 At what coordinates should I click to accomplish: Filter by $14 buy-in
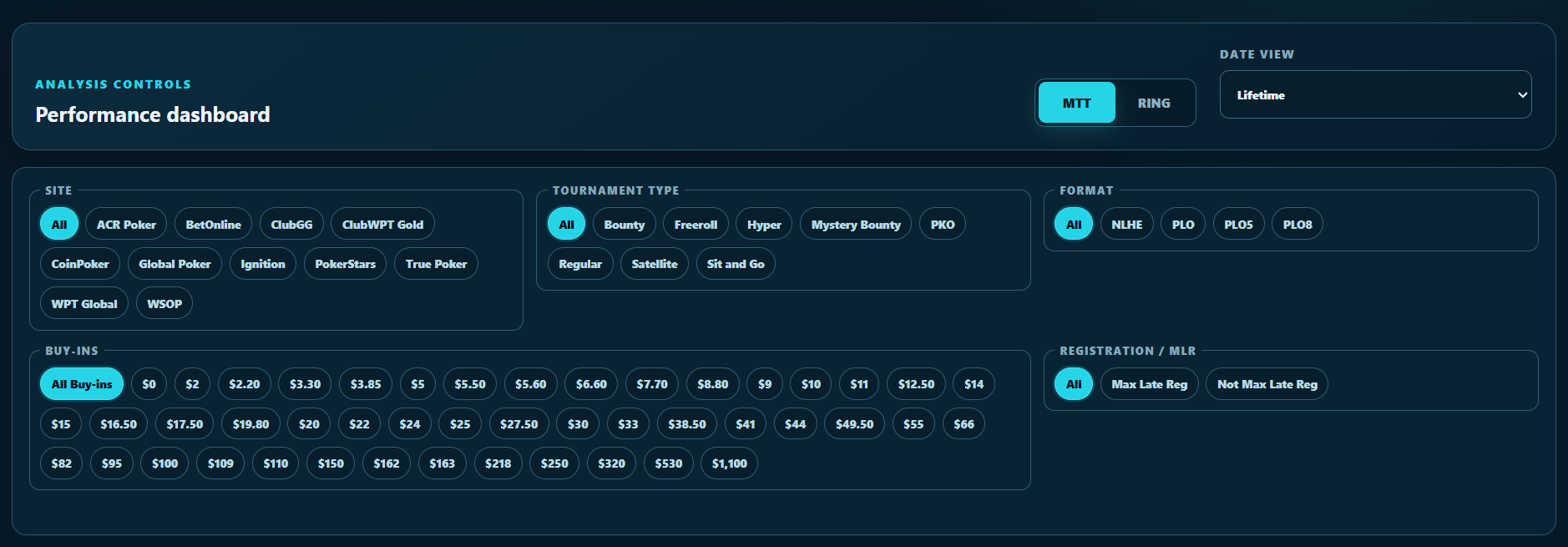(974, 384)
